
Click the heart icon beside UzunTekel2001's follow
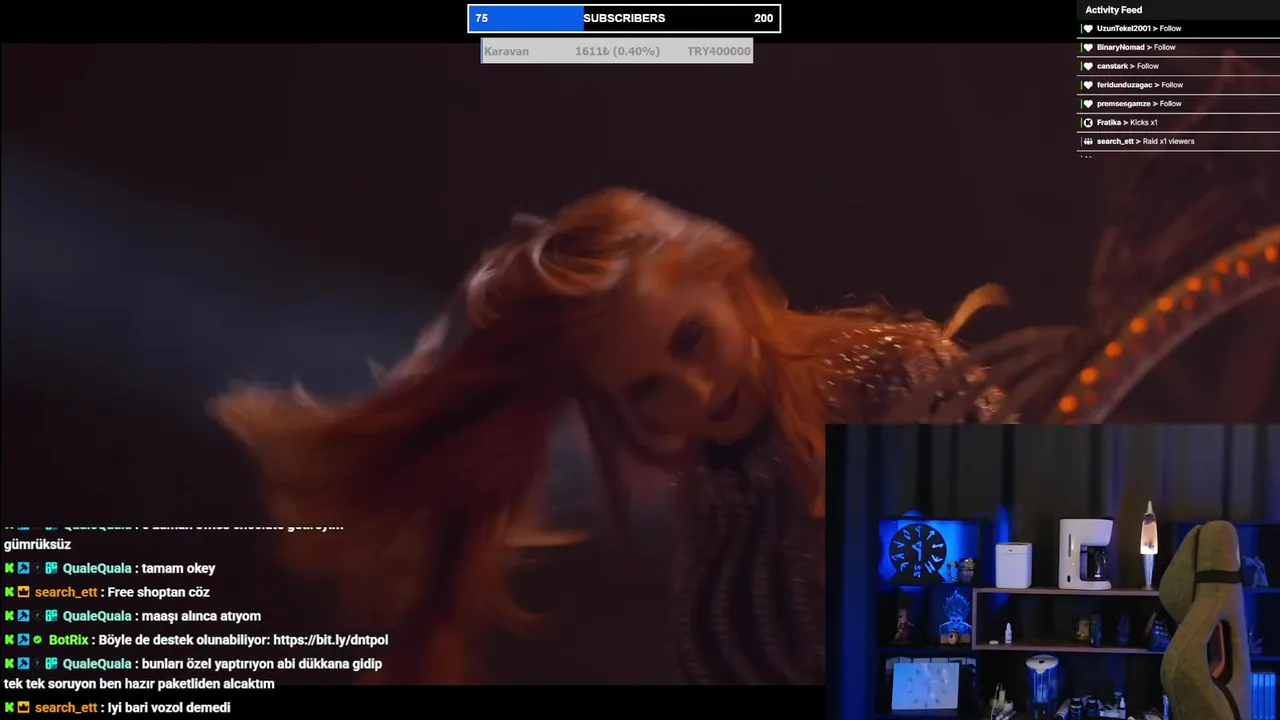coord(1088,29)
